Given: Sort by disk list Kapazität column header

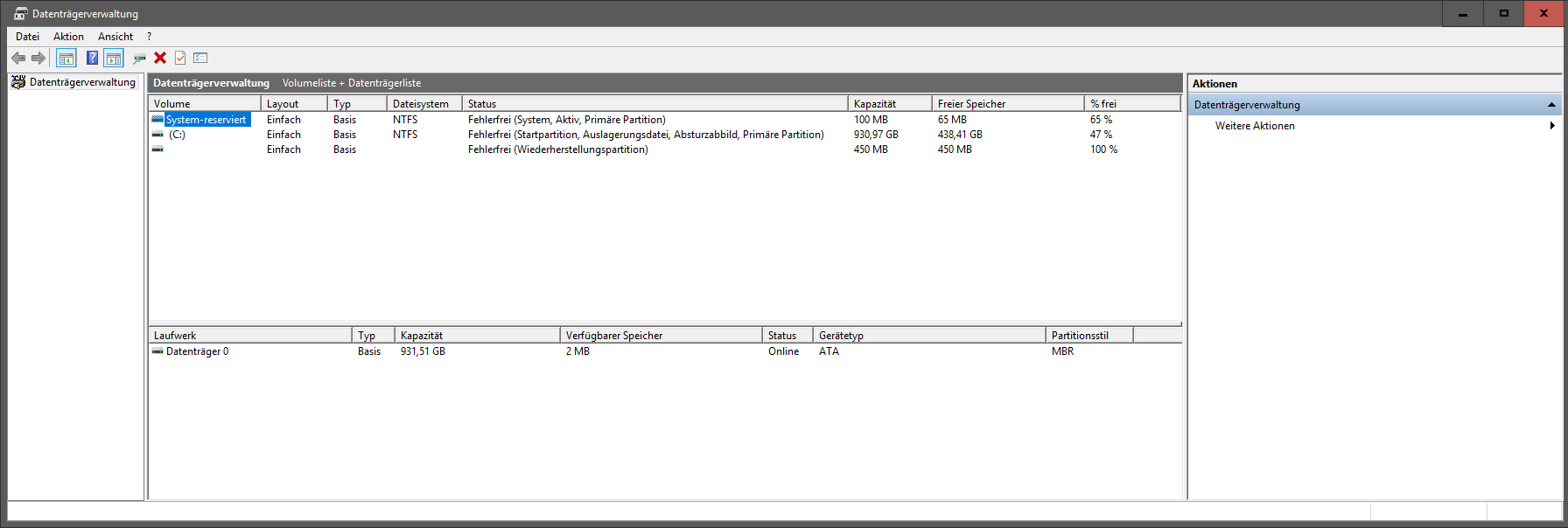Looking at the screenshot, I should (478, 335).
